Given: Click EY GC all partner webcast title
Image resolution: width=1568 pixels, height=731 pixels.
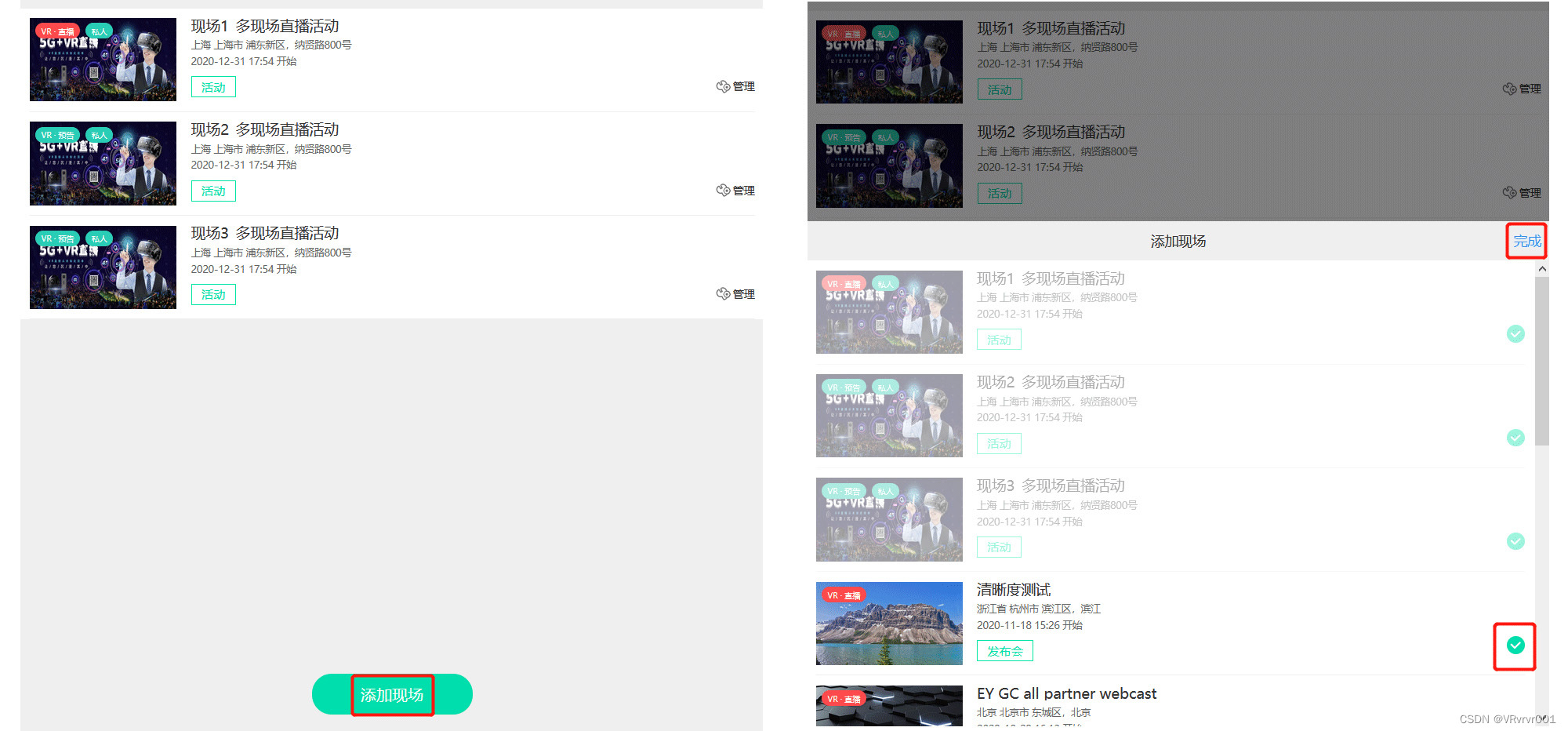Looking at the screenshot, I should coord(1066,693).
